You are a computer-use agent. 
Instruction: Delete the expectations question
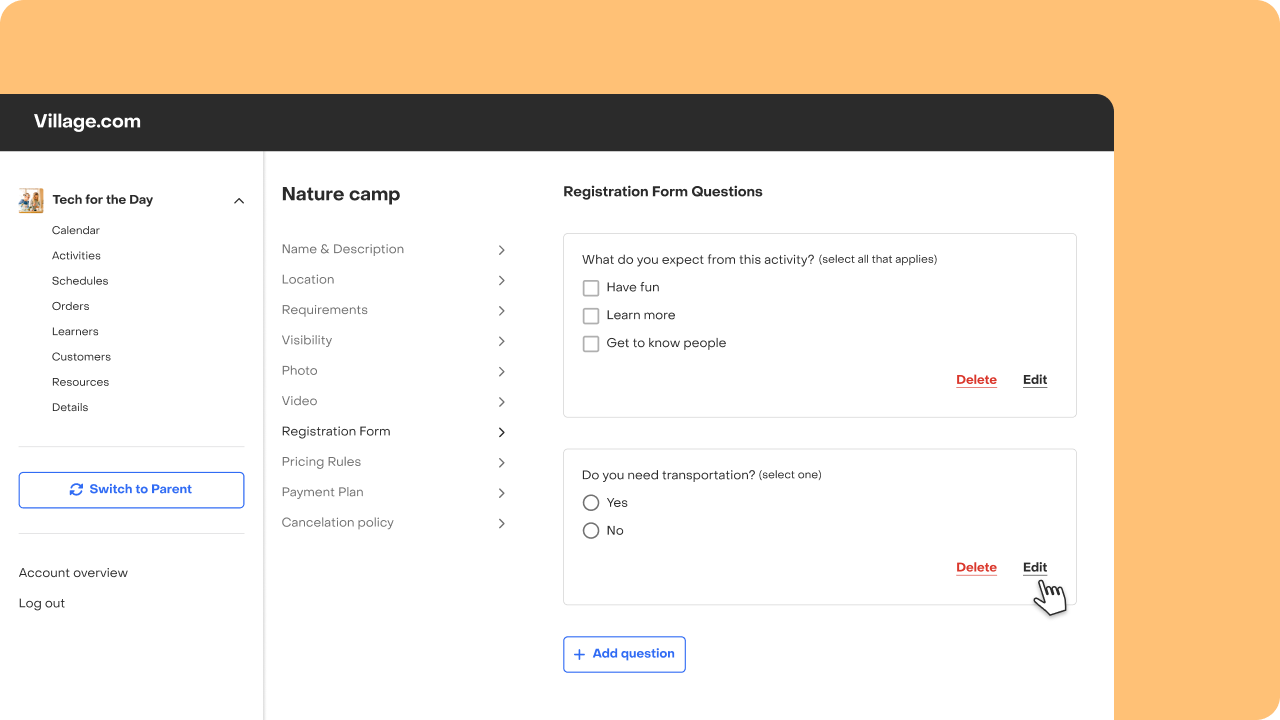tap(976, 380)
